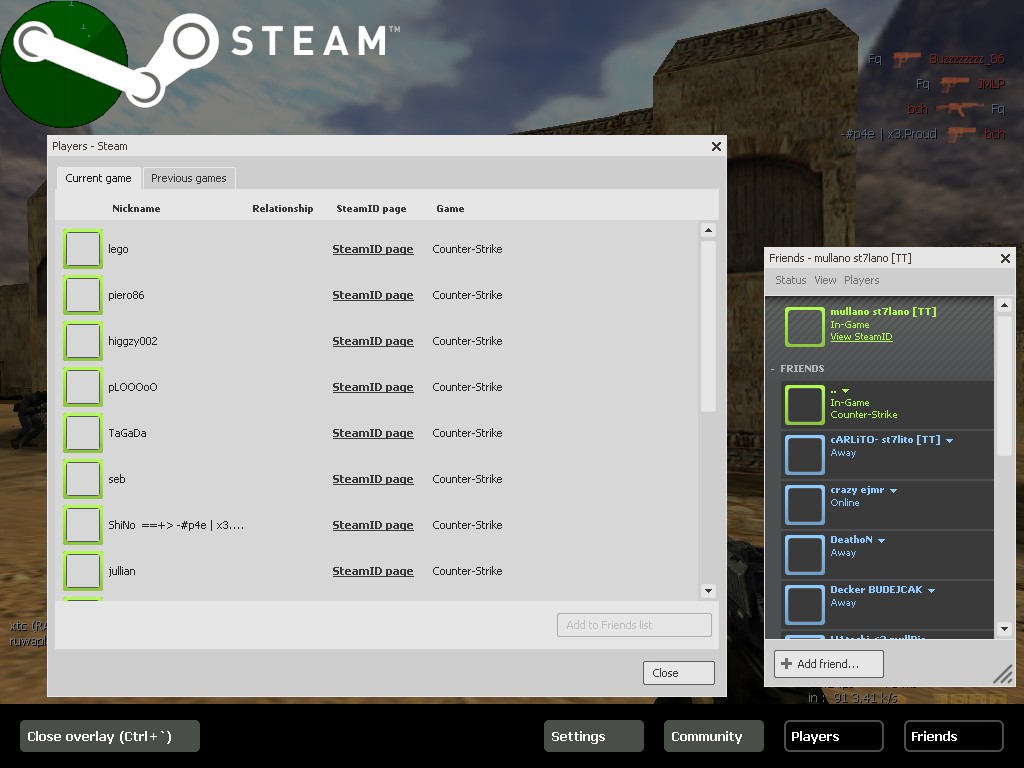Click the Add friend... button
1024x768 pixels.
[x=829, y=664]
